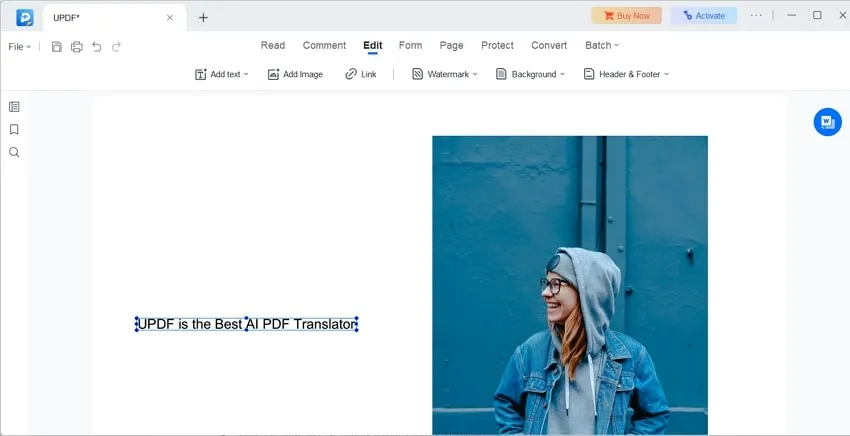Redo the last undone action
The width and height of the screenshot is (850, 436).
pos(116,47)
